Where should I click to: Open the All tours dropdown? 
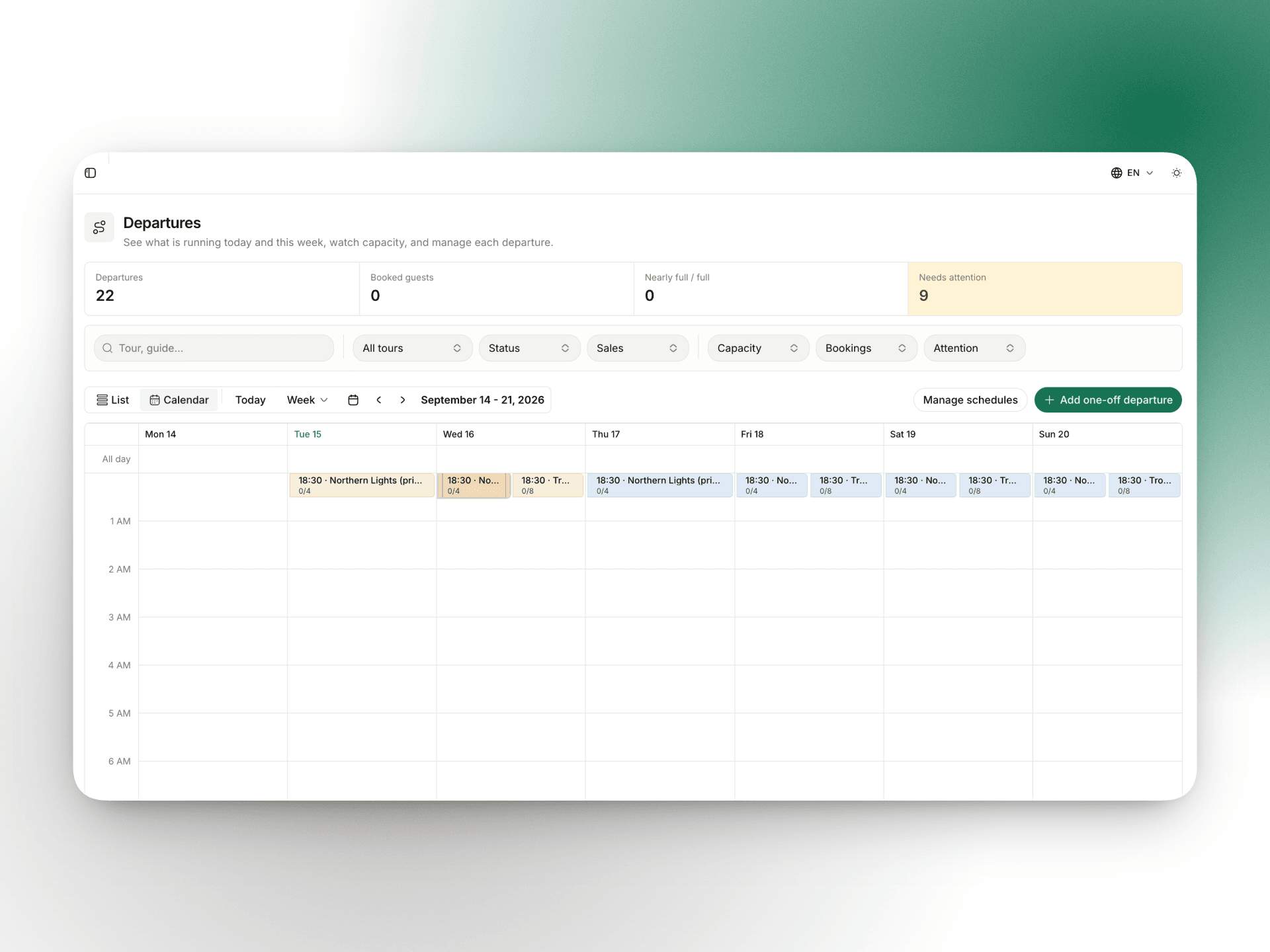point(413,348)
